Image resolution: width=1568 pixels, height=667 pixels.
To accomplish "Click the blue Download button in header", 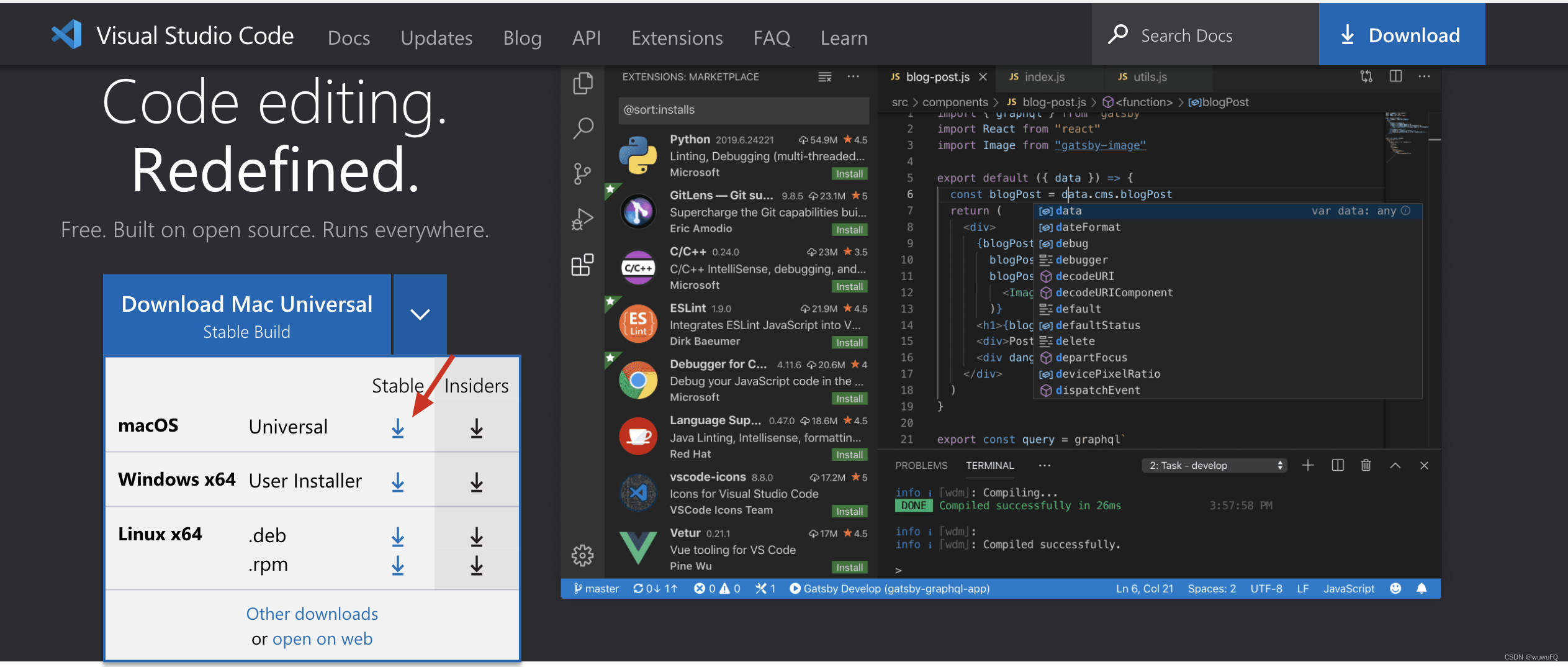I will coord(1402,34).
